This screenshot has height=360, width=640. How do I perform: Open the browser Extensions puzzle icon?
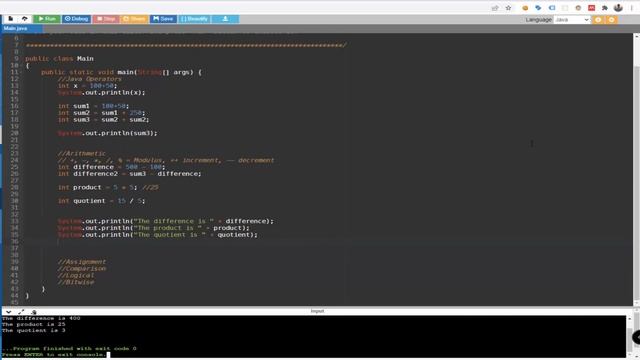click(x=605, y=8)
